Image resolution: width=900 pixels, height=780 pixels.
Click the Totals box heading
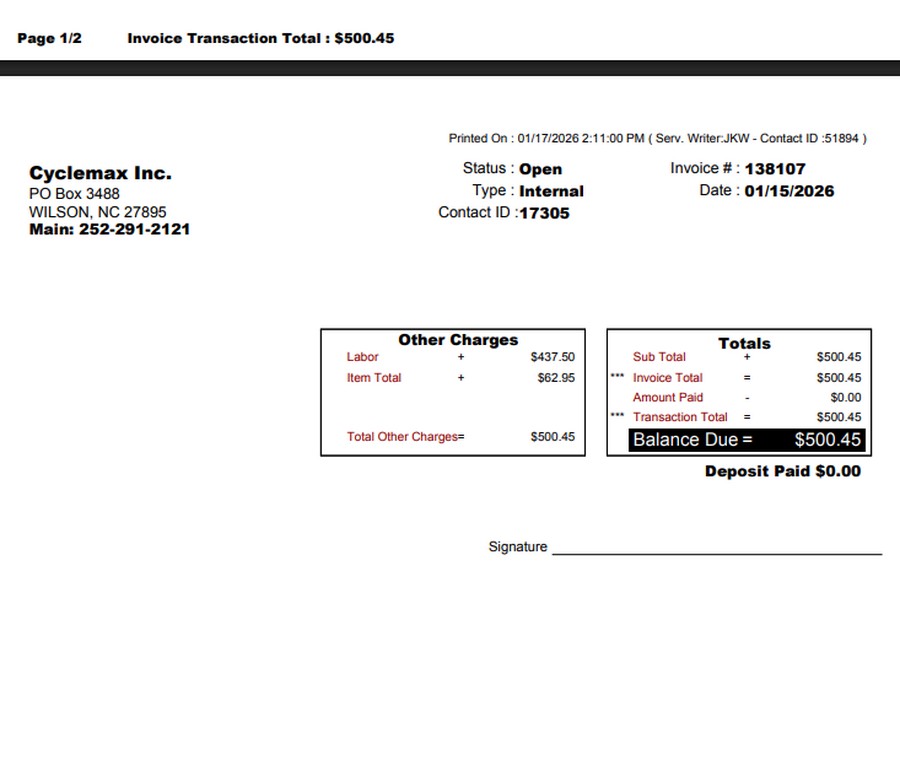point(744,343)
